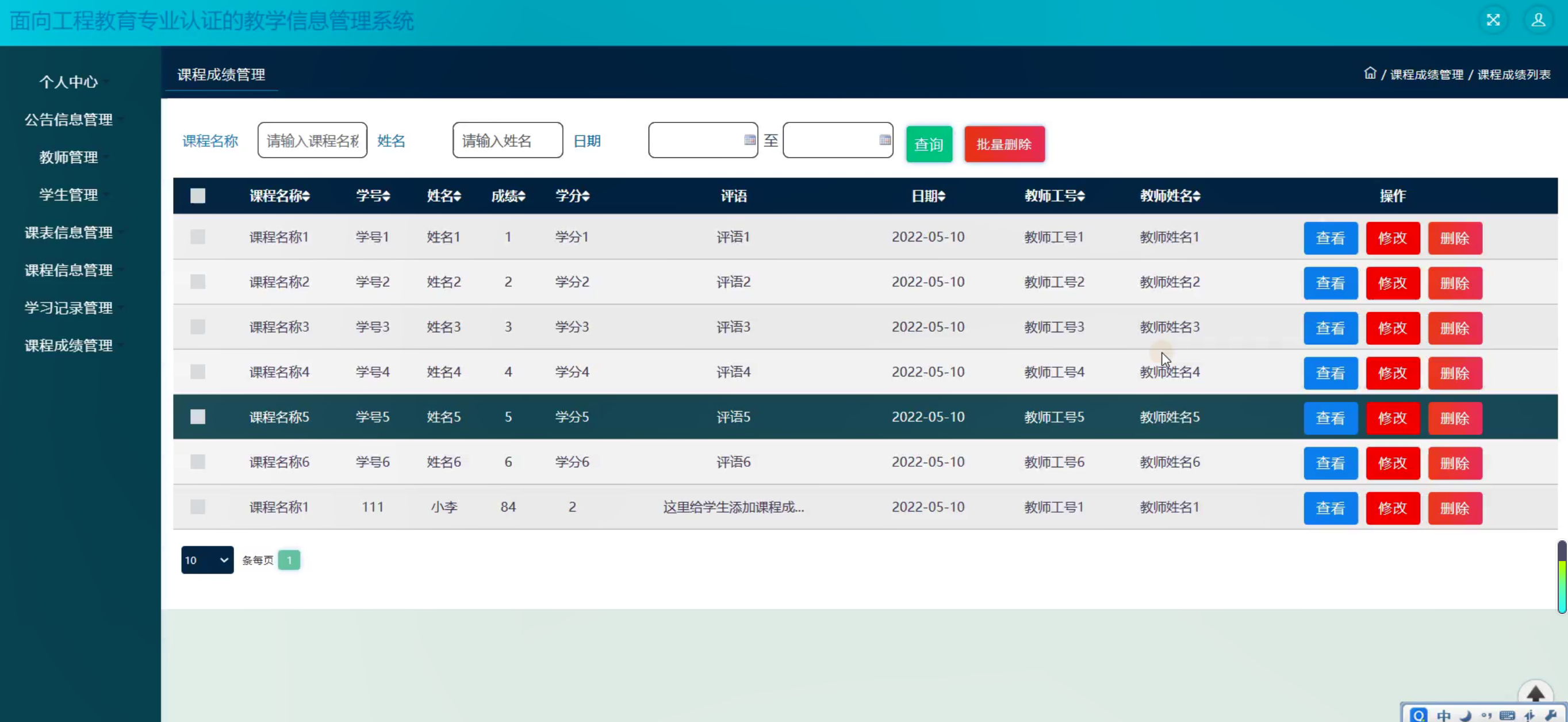Sort by 日期 column arrows

tap(941, 196)
